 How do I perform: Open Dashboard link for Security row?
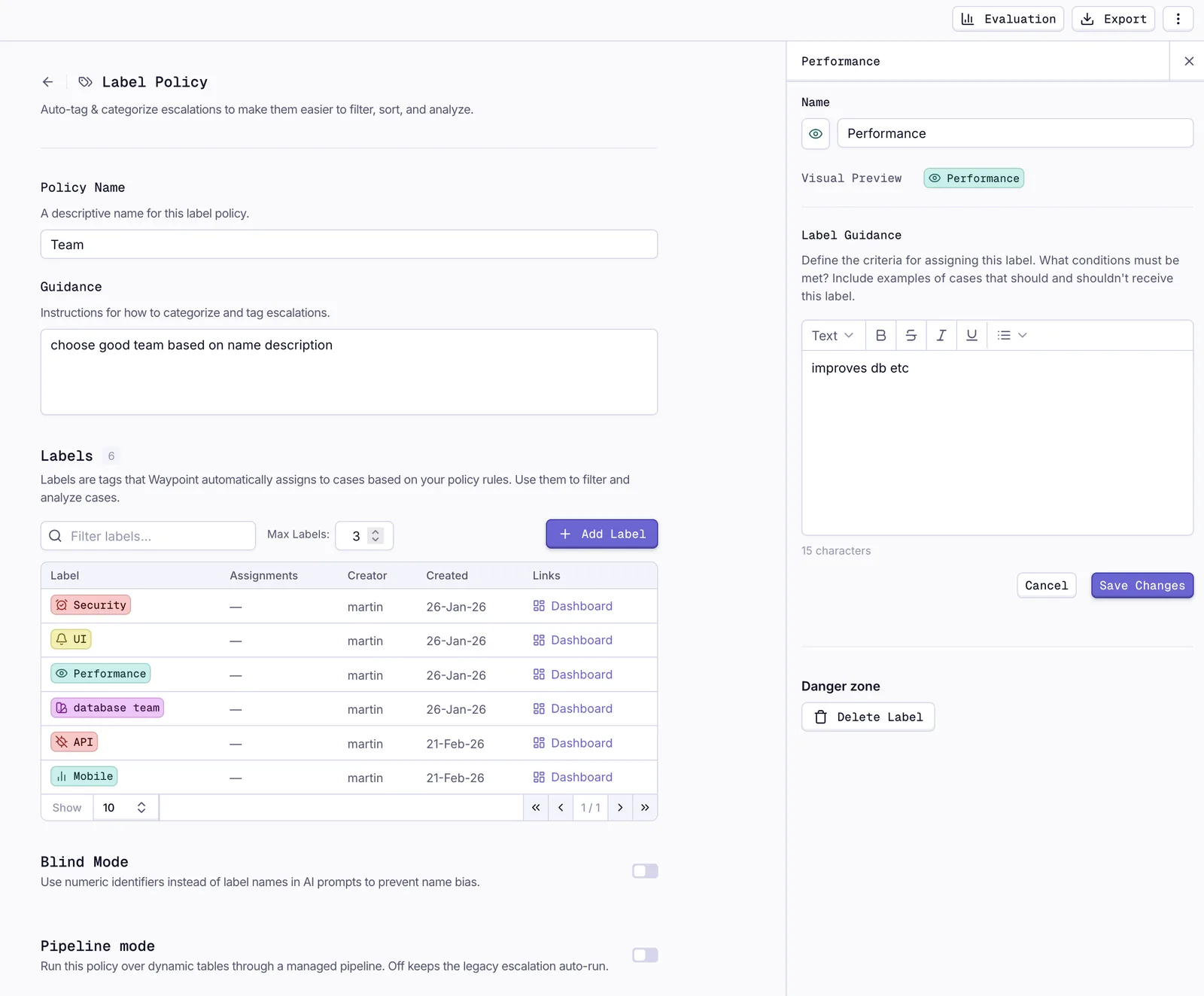573,606
